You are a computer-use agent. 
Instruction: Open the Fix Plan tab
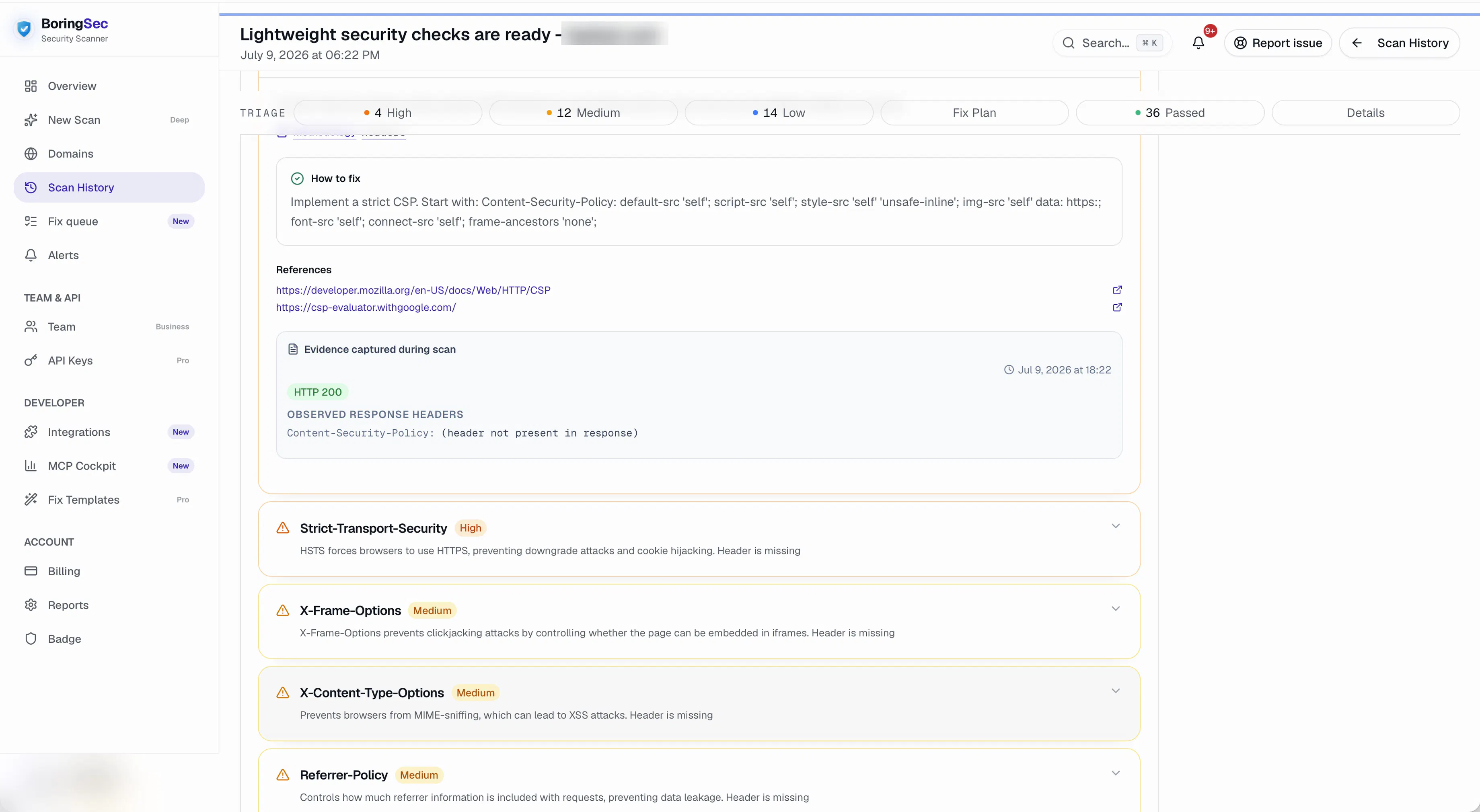974,113
